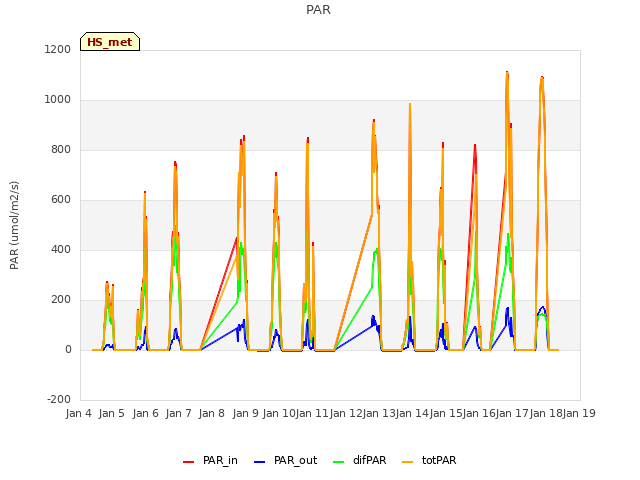Click the 400 y-axis tick label
This screenshot has width=640, height=480.
tap(61, 249)
